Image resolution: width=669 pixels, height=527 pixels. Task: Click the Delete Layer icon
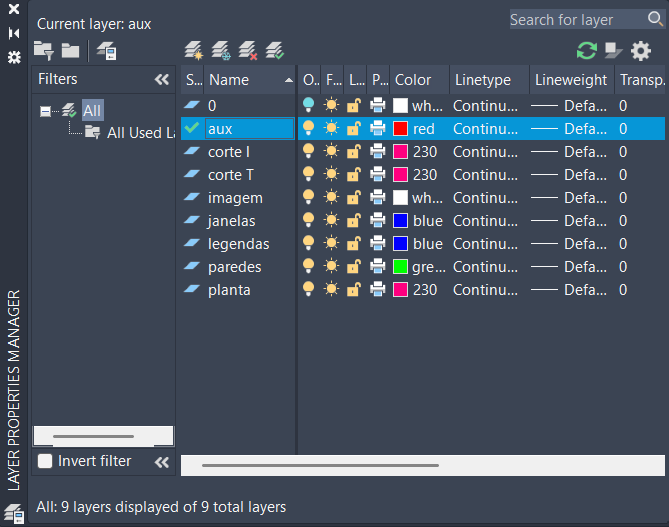pos(248,50)
